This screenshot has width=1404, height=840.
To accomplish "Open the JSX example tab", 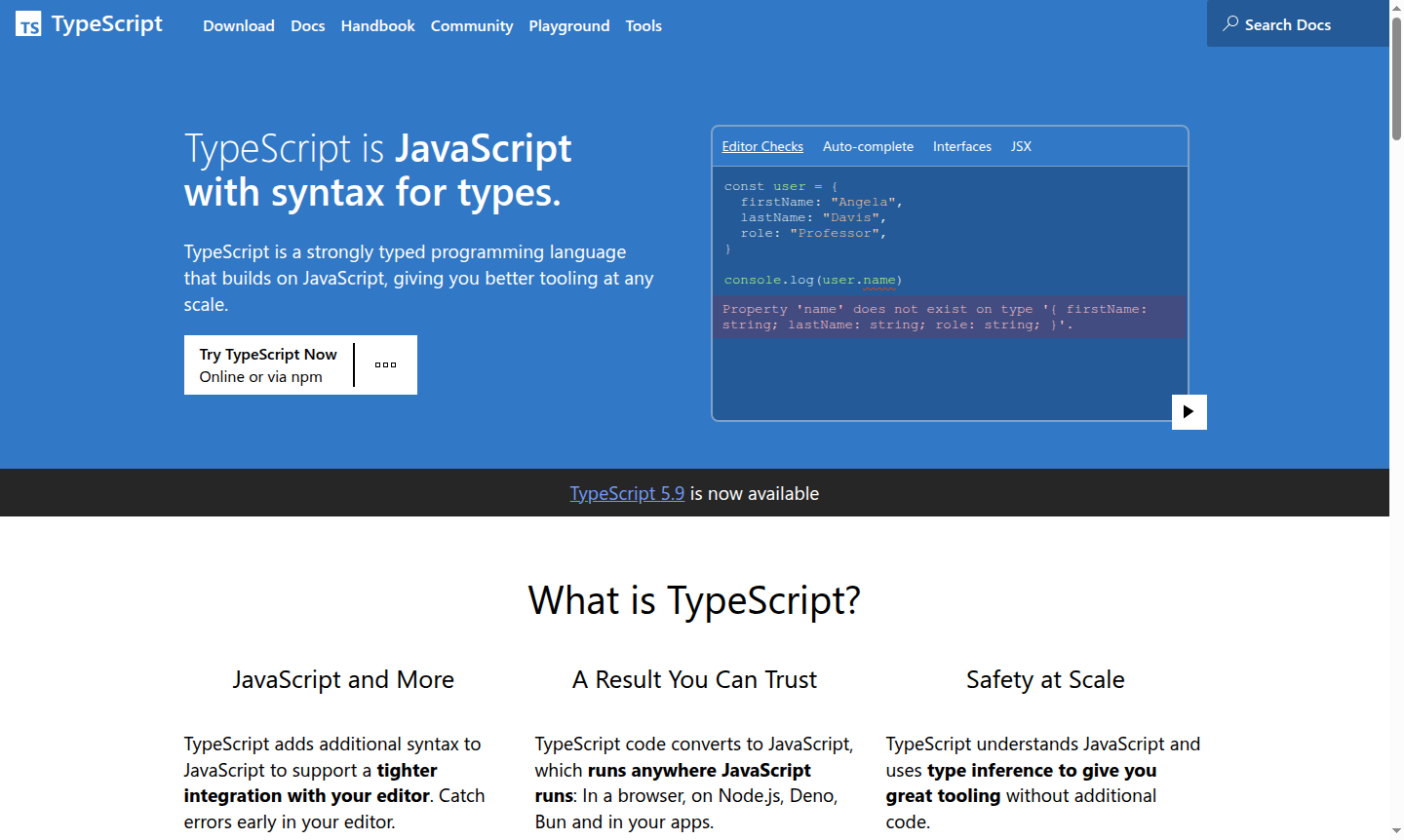I will coord(1020,146).
